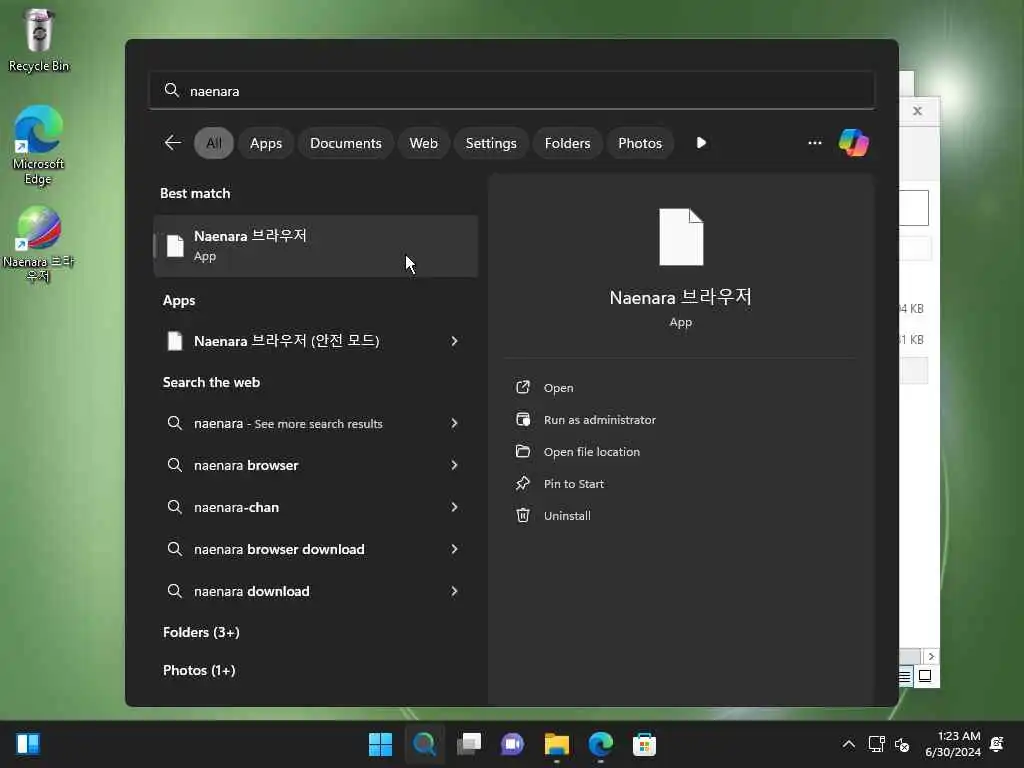Close the background window with X
1024x768 pixels.
(x=918, y=111)
